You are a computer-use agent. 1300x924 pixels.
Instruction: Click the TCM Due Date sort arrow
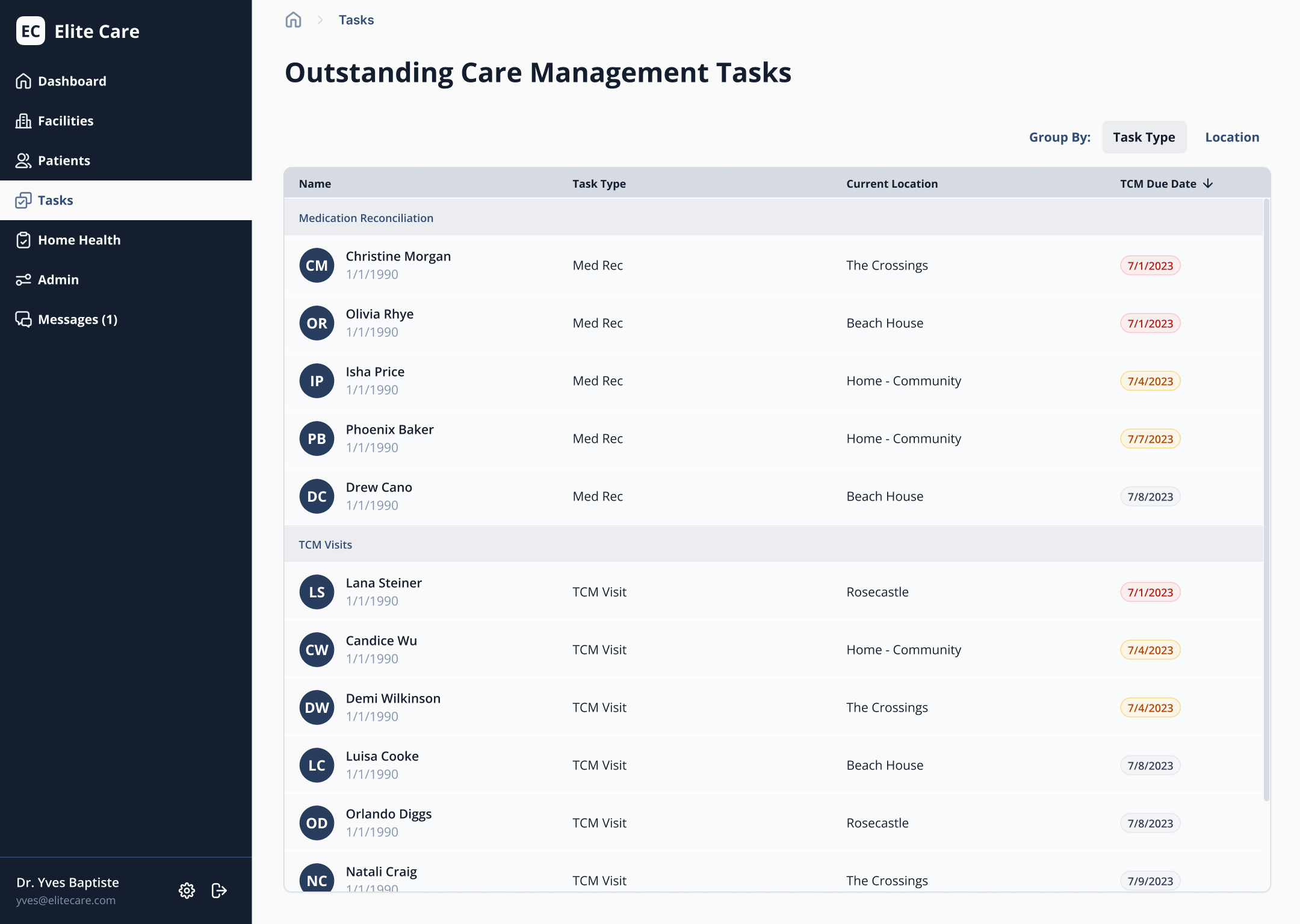coord(1209,183)
